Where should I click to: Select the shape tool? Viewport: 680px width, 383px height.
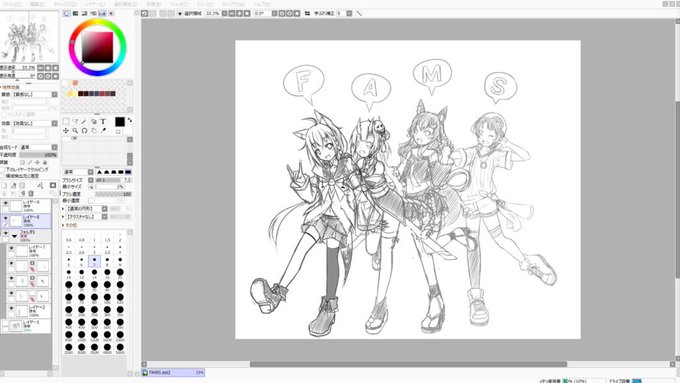94,121
